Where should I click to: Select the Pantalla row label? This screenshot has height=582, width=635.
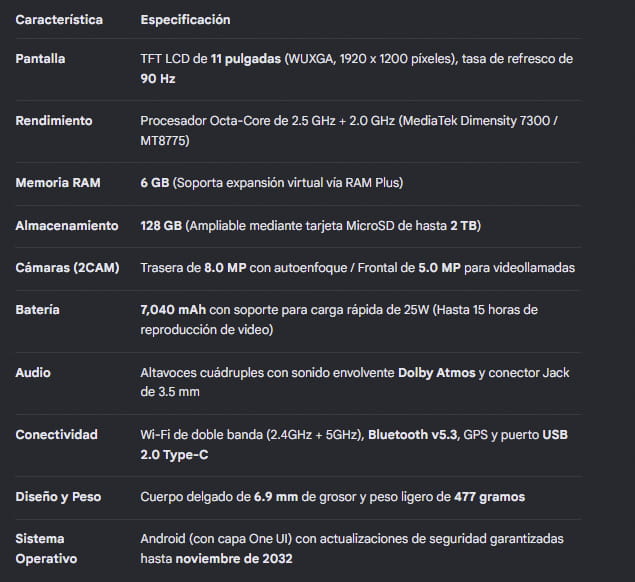(40, 59)
